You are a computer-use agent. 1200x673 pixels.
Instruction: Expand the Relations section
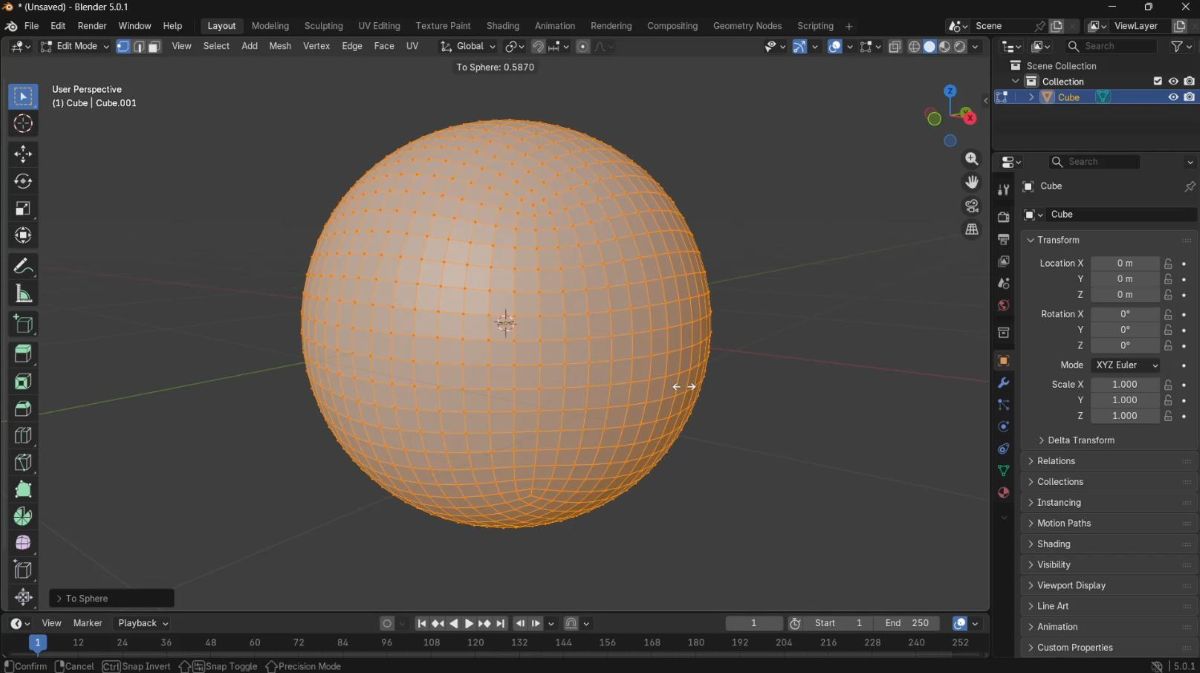1055,460
